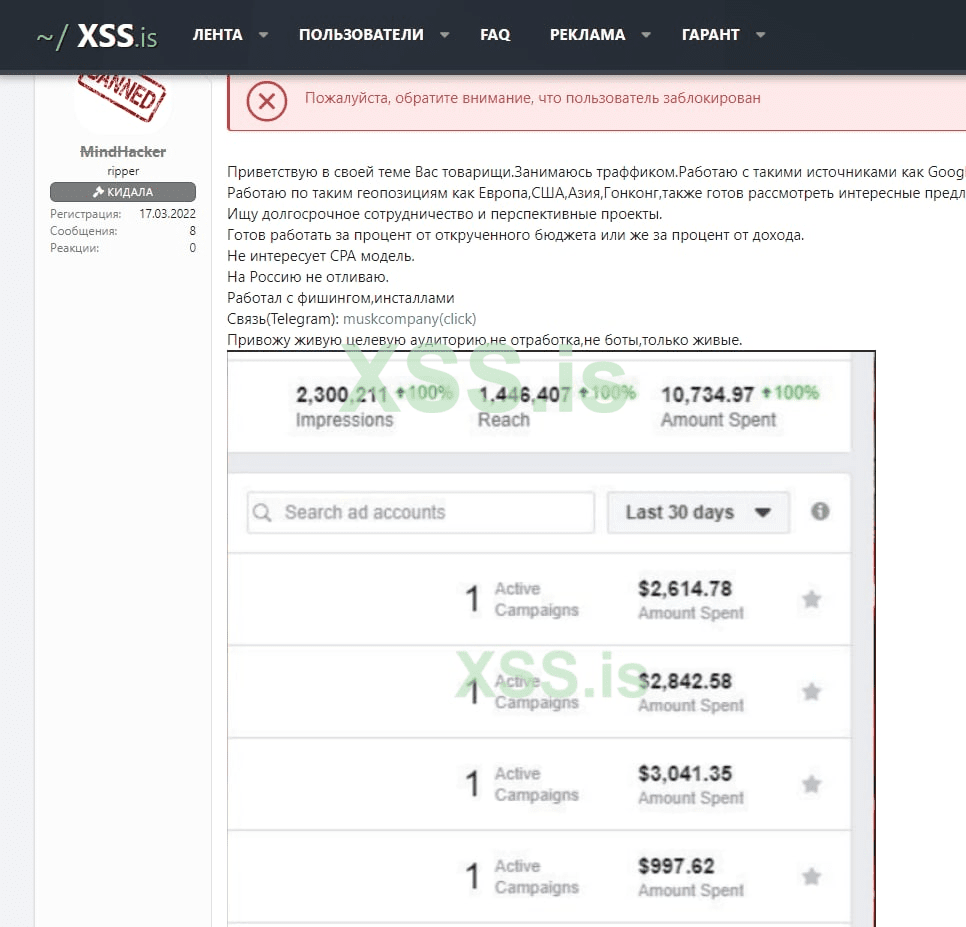This screenshot has width=966, height=927.
Task: Click the info icon beside Last 30 days
Action: 820,511
